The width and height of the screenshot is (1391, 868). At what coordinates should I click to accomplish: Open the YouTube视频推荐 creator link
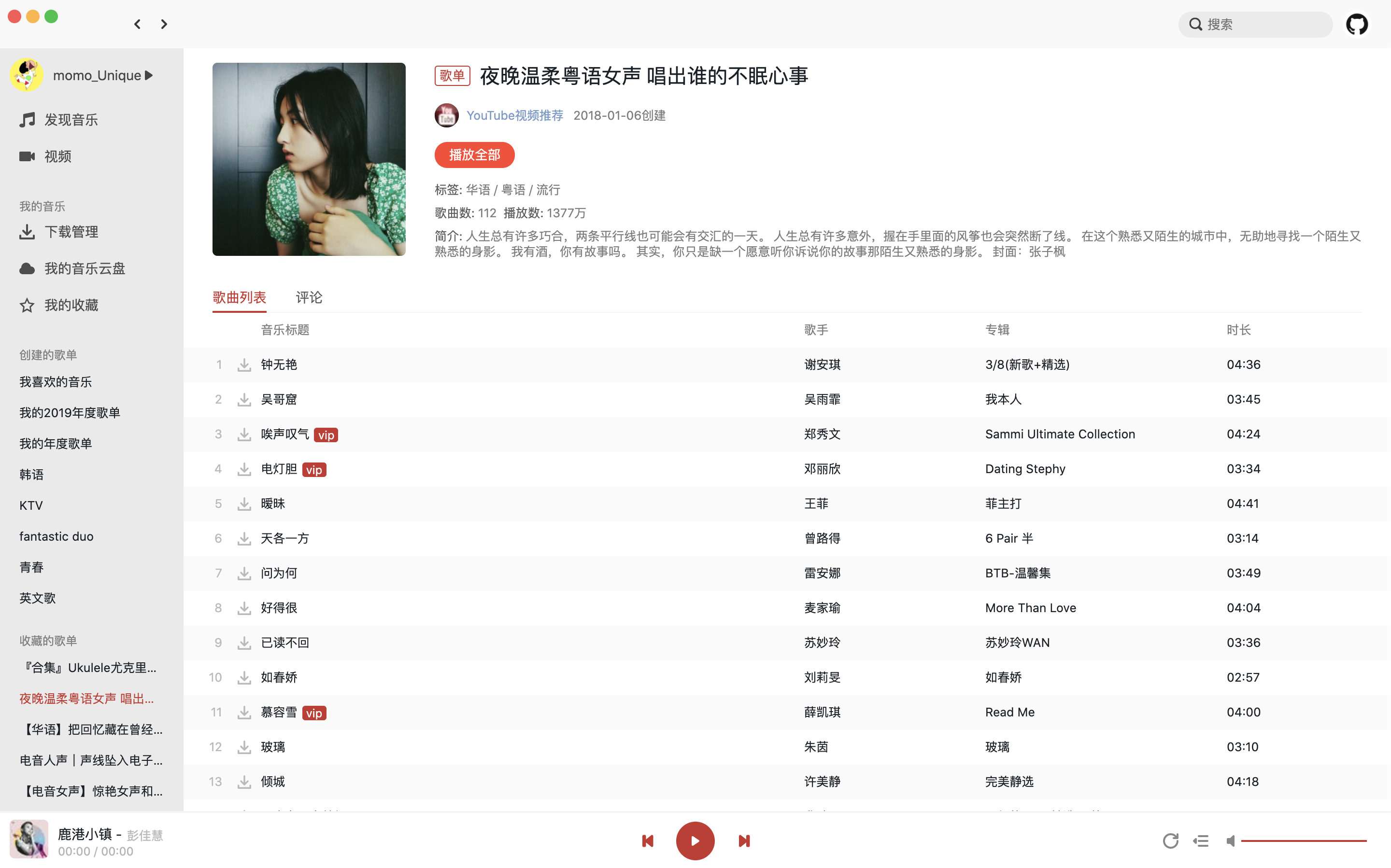[x=514, y=115]
